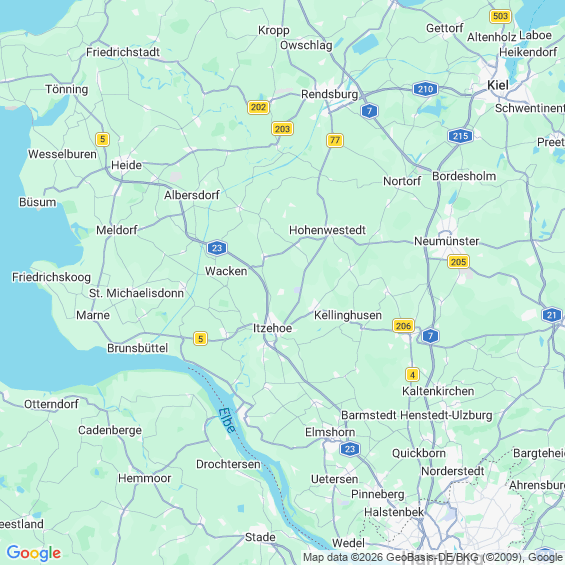This screenshot has width=565, height=565.
Task: Click the Brunsbüttel town label
Action: [138, 348]
